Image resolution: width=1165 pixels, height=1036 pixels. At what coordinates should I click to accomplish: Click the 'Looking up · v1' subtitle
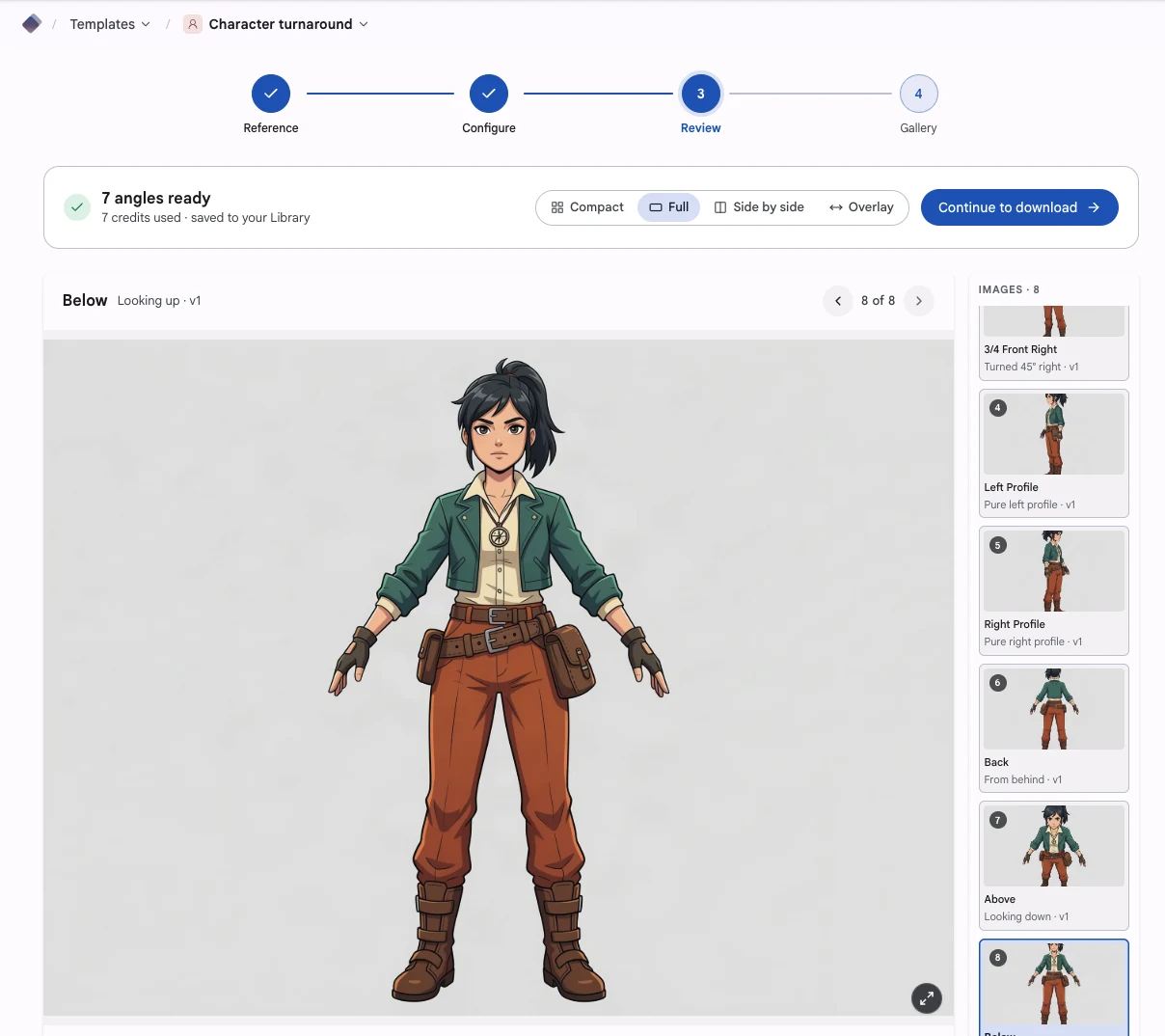pos(159,301)
